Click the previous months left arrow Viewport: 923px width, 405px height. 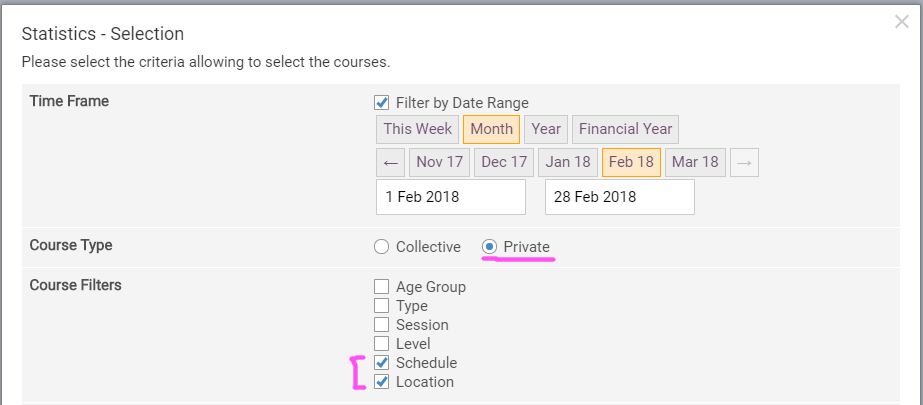[x=391, y=162]
